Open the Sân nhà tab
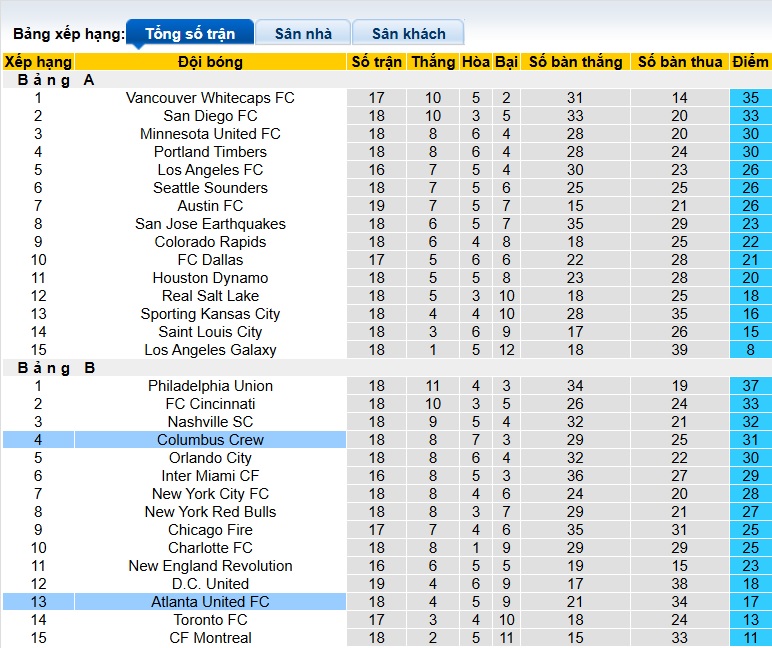The height and width of the screenshot is (648, 772). [303, 34]
